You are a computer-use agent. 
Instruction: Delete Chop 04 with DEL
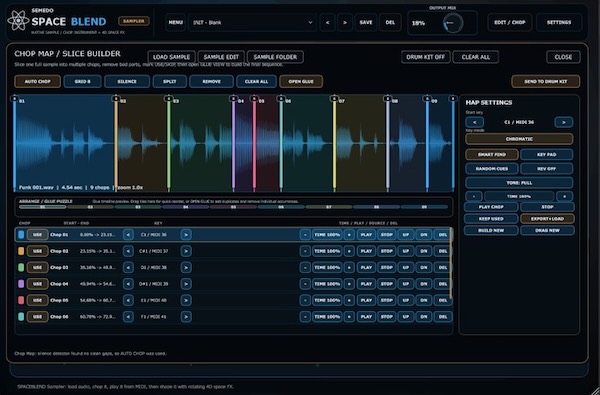(x=443, y=284)
